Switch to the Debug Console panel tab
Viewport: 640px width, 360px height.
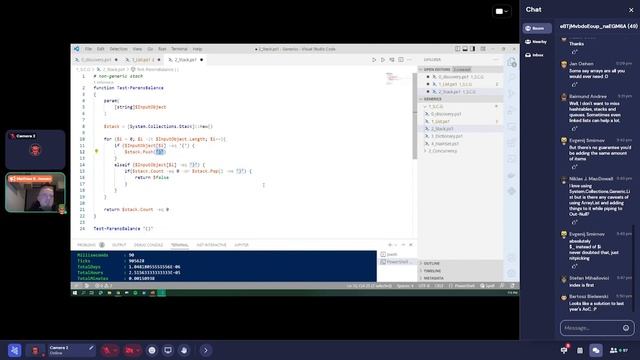click(149, 245)
